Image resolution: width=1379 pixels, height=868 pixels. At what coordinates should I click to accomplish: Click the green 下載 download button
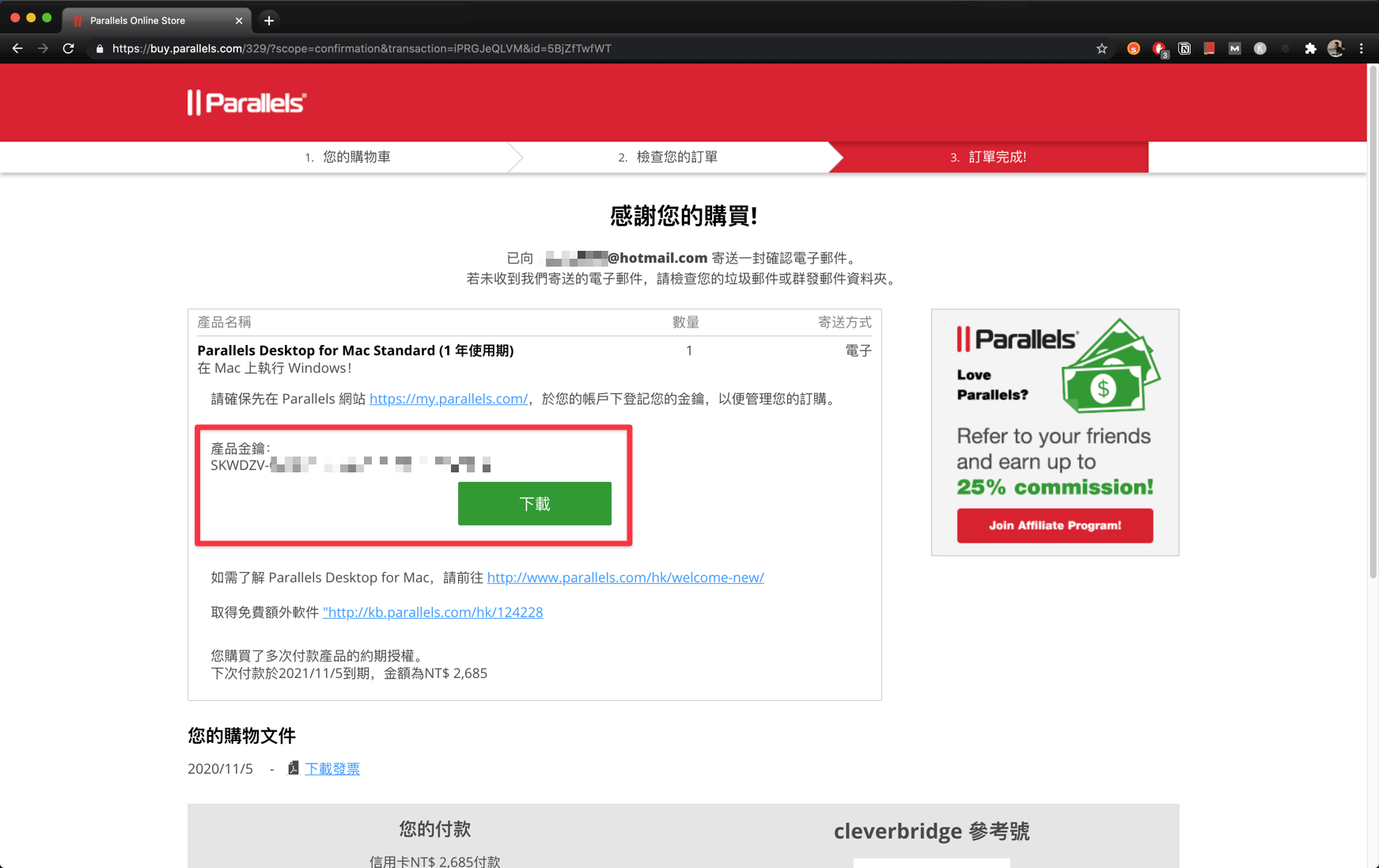point(535,503)
